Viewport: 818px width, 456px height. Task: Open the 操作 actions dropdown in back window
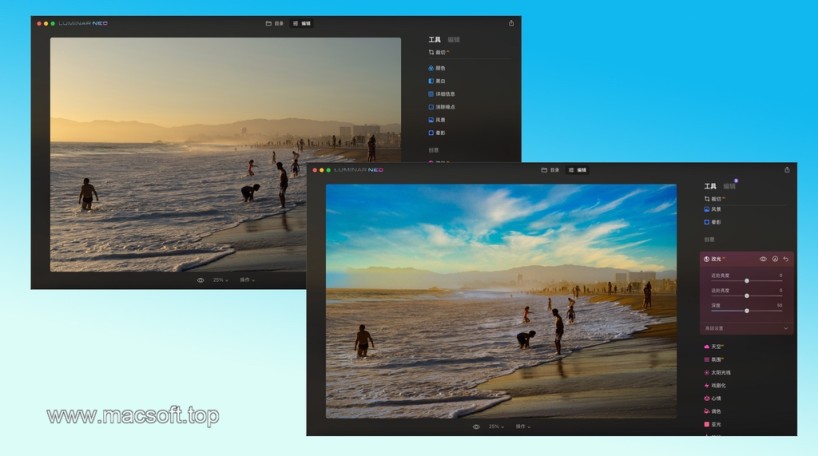[x=247, y=280]
